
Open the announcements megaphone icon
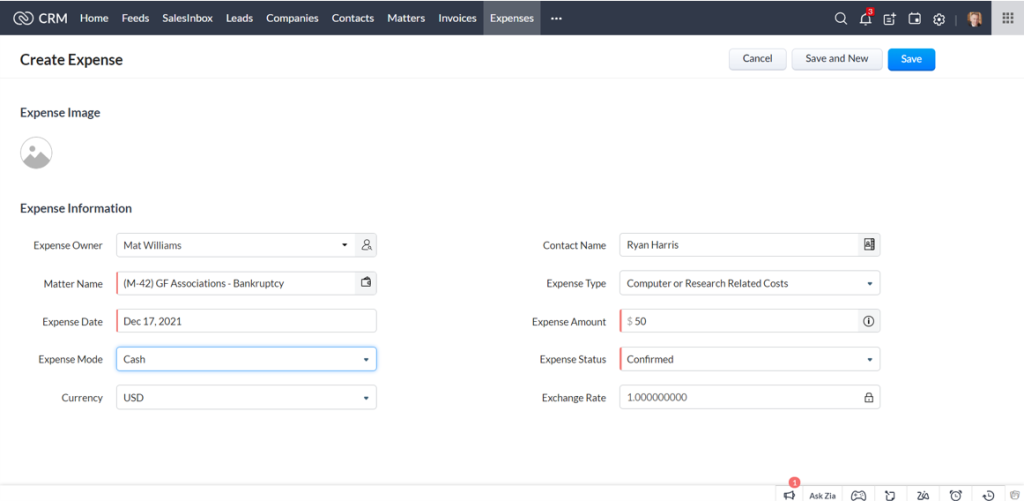(789, 495)
